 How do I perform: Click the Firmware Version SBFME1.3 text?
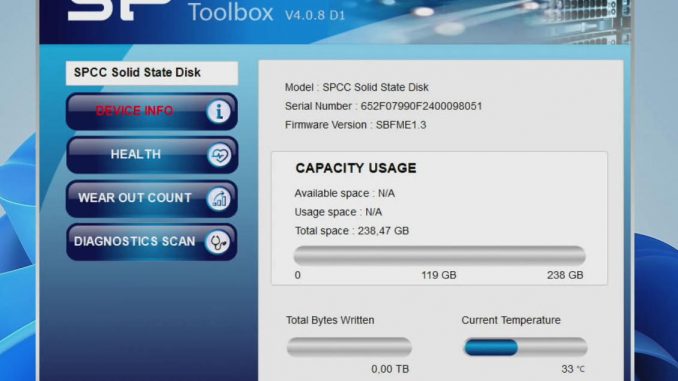click(355, 125)
